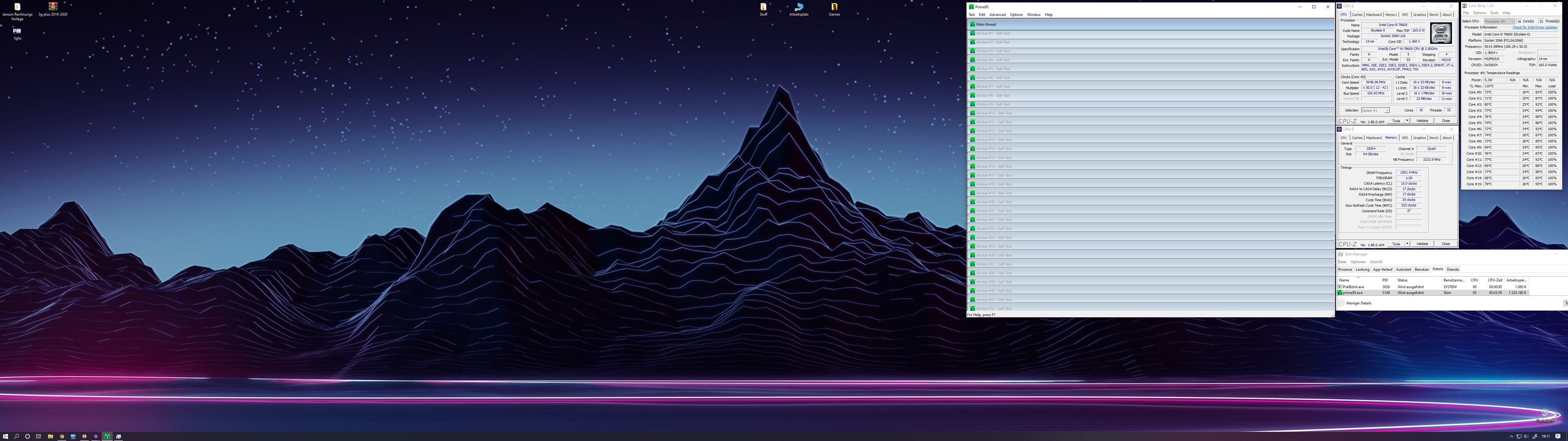Sort processes by the CPU column header
Viewport: 1568px width, 441px height.
(x=1474, y=280)
